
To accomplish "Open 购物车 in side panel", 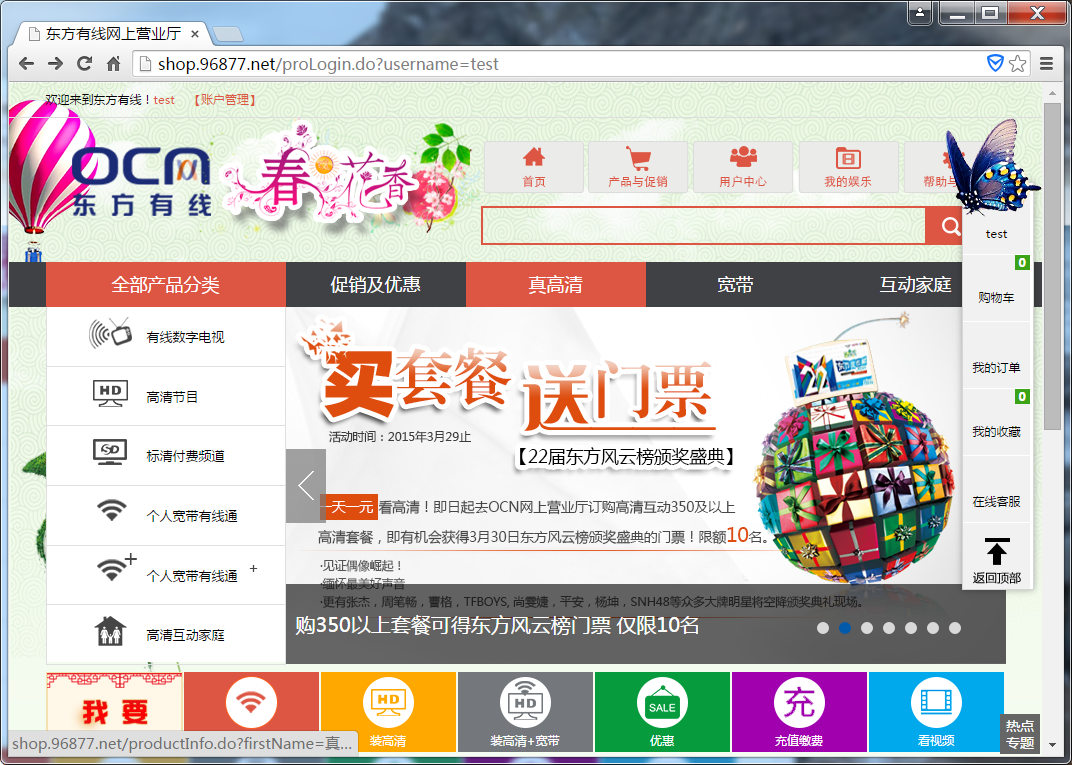I will 996,288.
